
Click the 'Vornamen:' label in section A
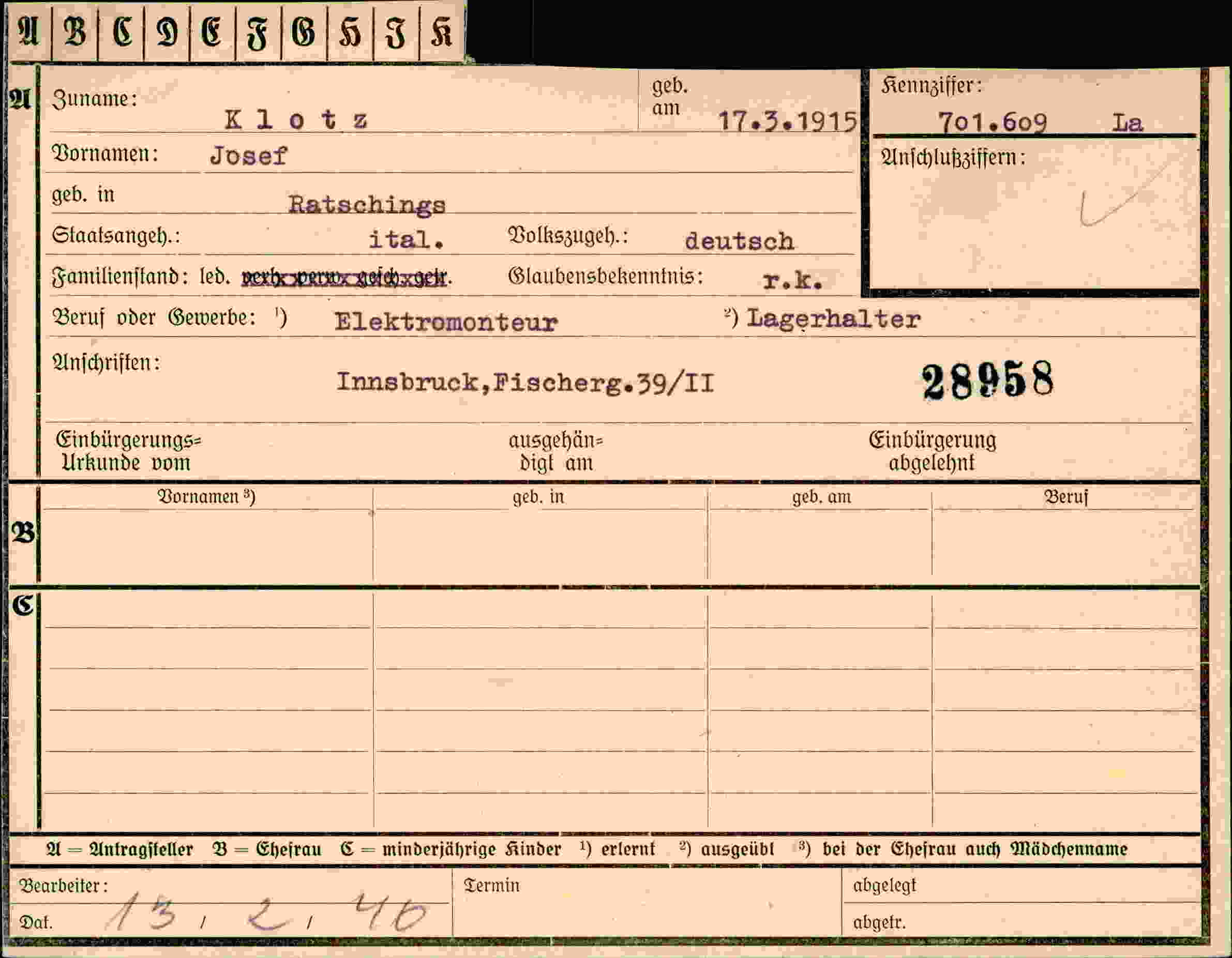(105, 154)
